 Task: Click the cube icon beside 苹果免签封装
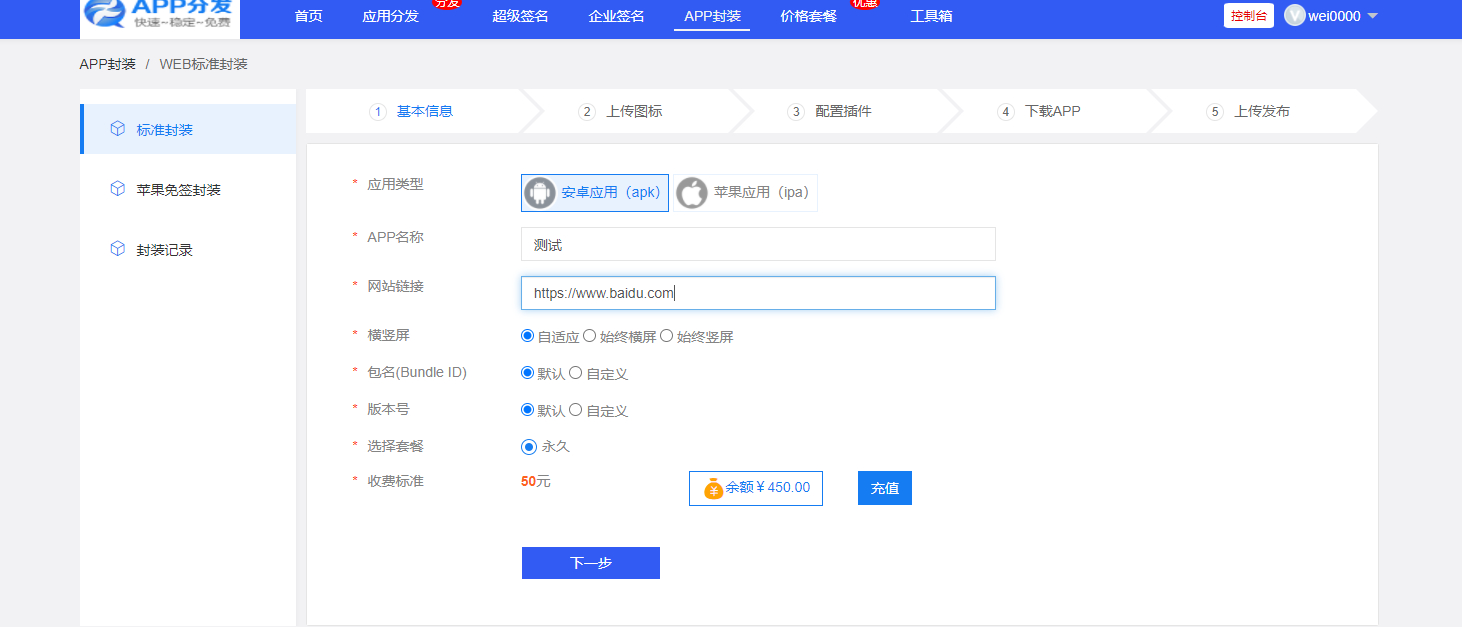point(117,189)
